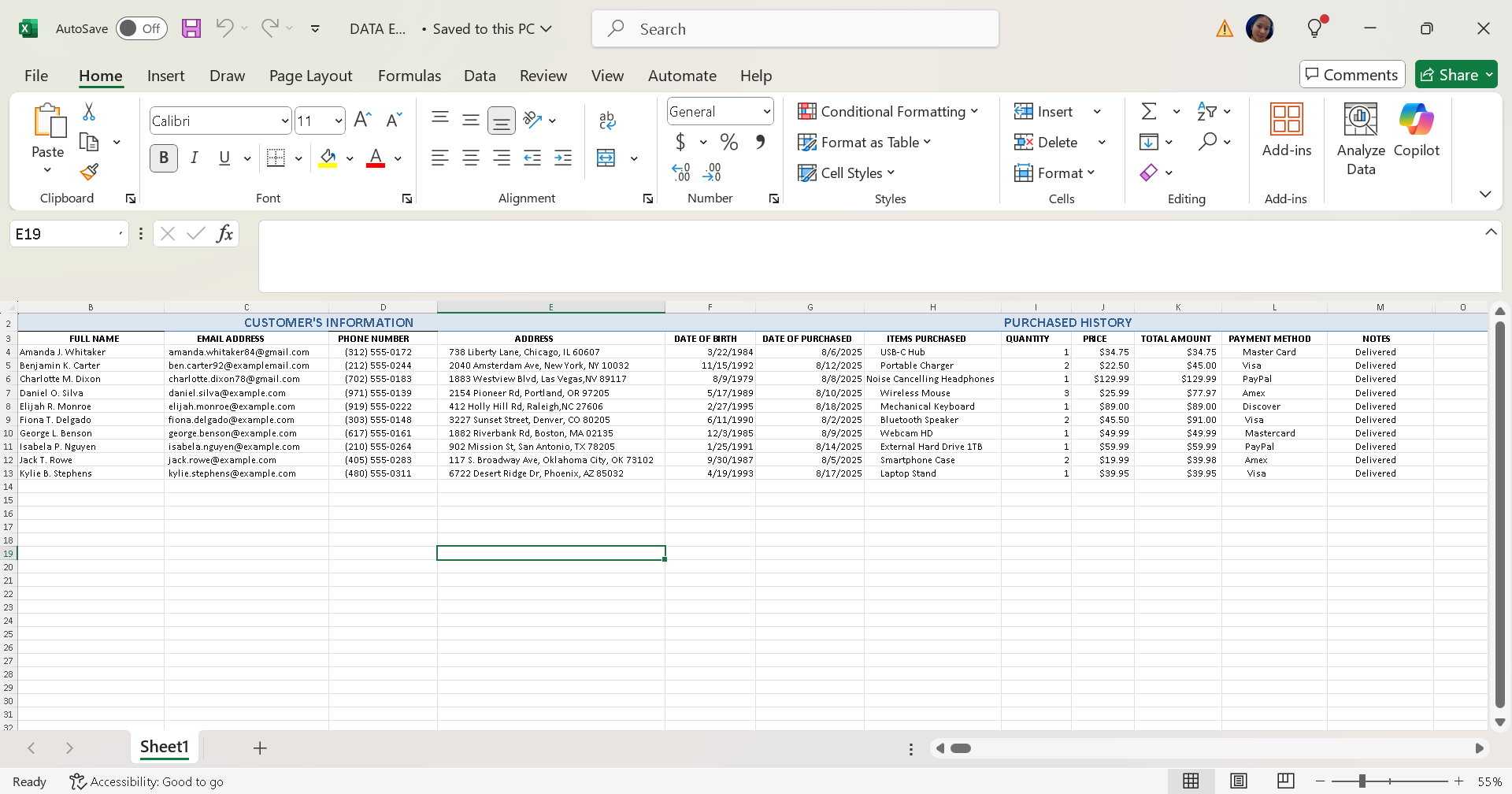The height and width of the screenshot is (794, 1512).
Task: Open the Paste options arrow
Action: pos(47,169)
